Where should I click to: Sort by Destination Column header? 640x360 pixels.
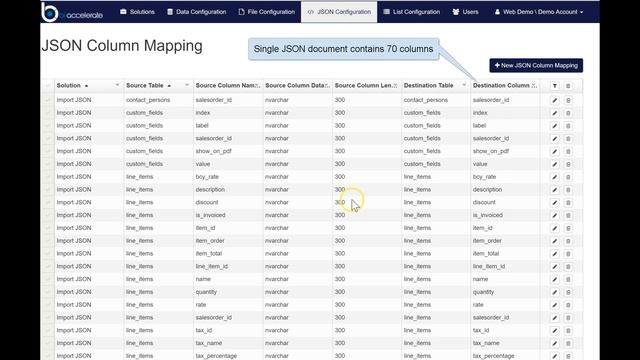(501, 85)
